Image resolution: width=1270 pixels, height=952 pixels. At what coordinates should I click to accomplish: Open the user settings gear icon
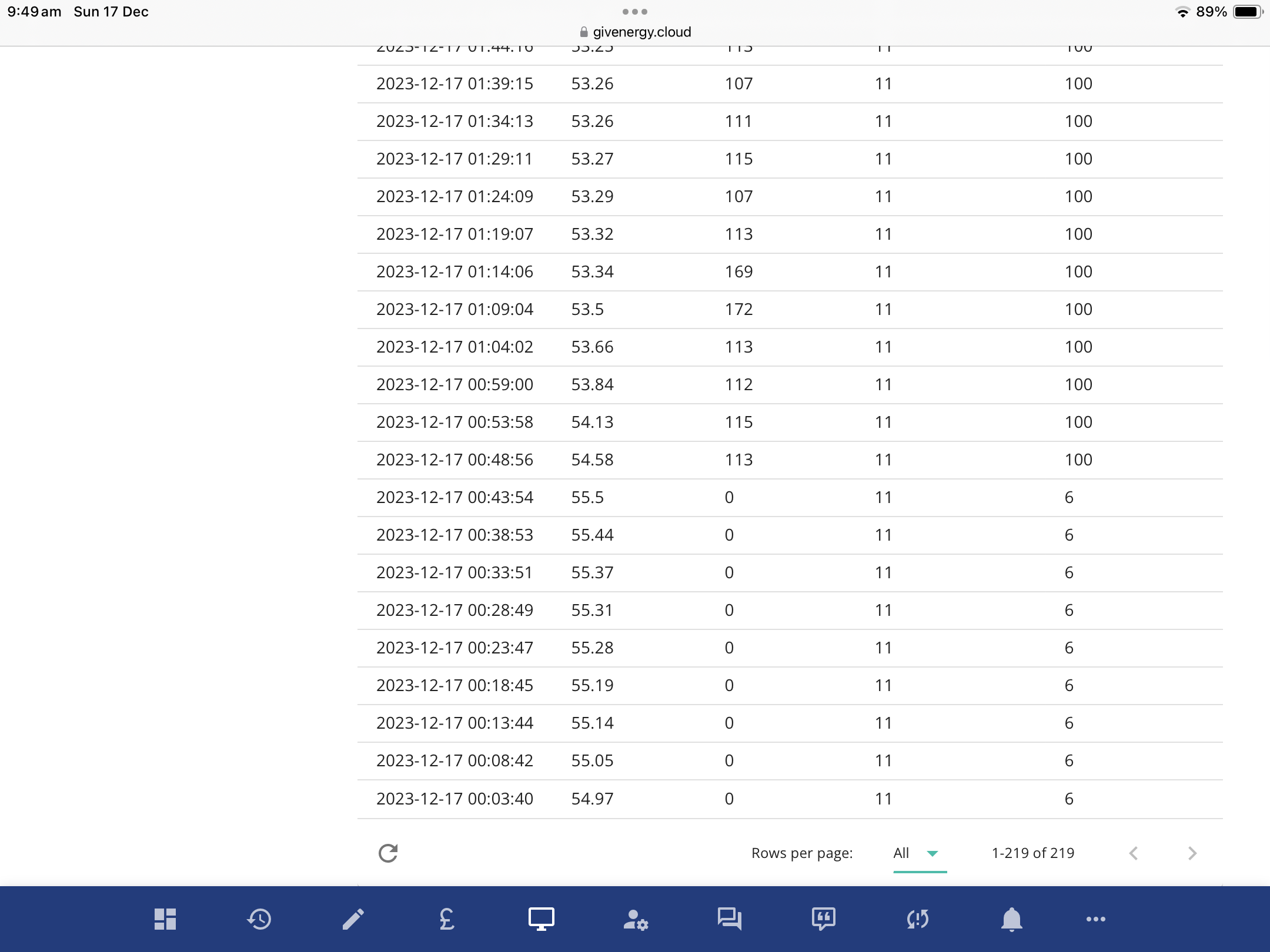coord(636,920)
